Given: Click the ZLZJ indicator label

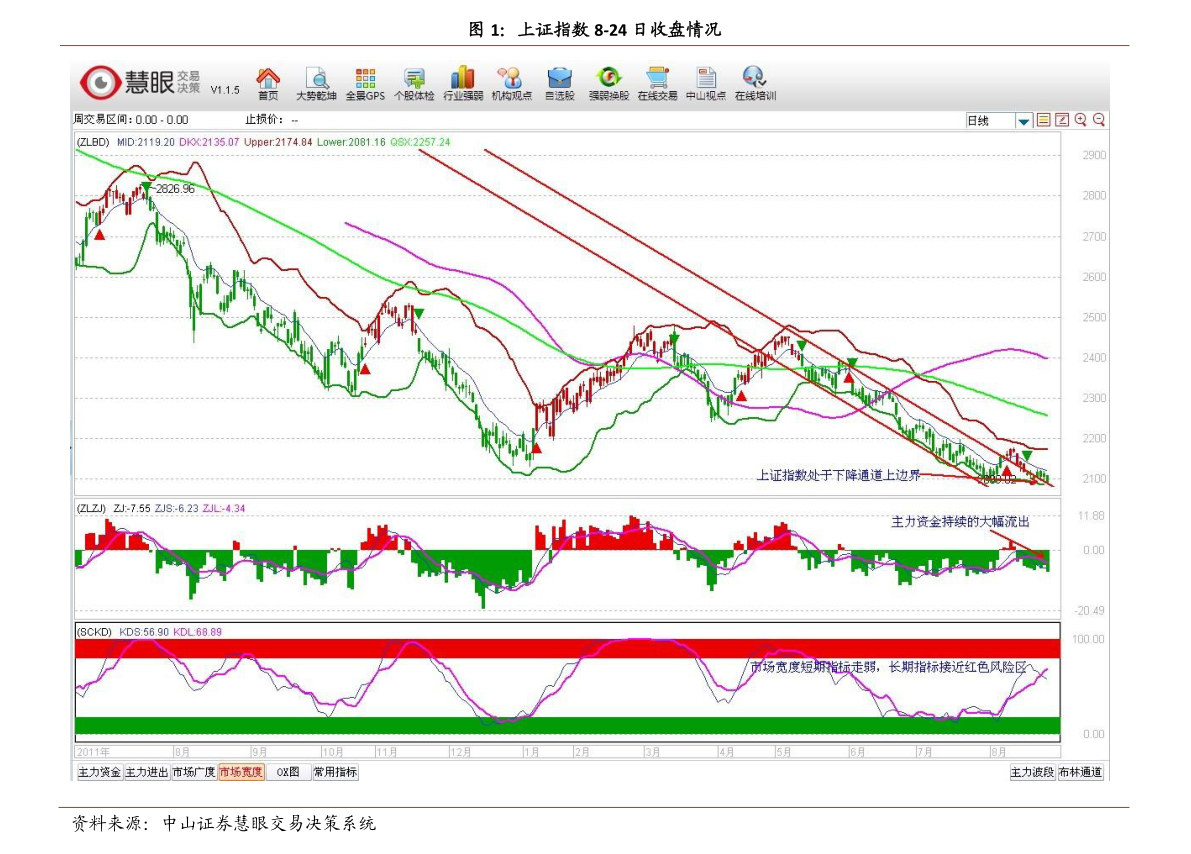Looking at the screenshot, I should (x=93, y=508).
